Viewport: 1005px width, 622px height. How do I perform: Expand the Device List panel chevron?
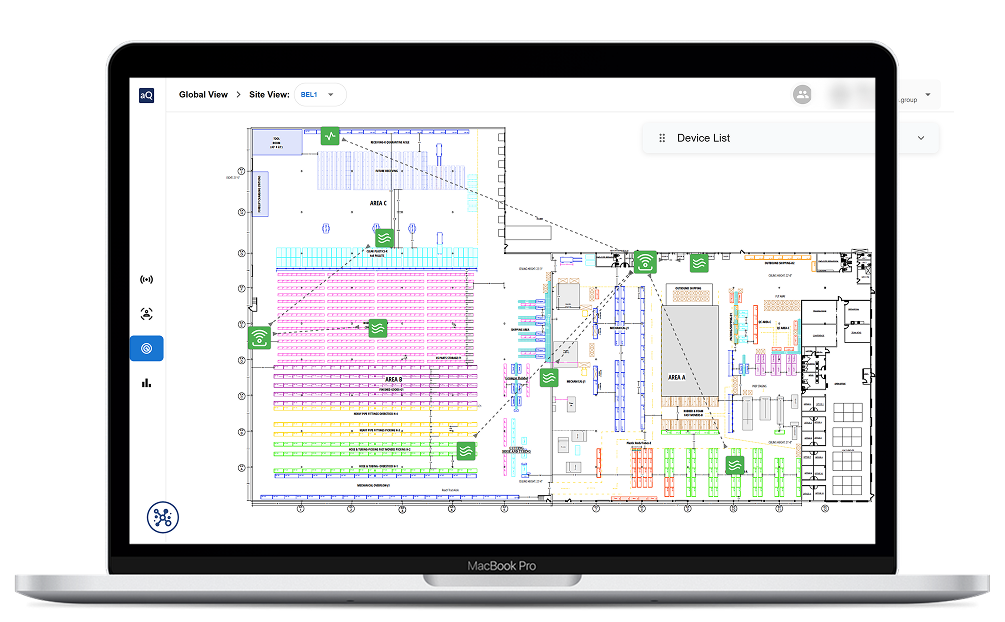pyautogui.click(x=921, y=138)
